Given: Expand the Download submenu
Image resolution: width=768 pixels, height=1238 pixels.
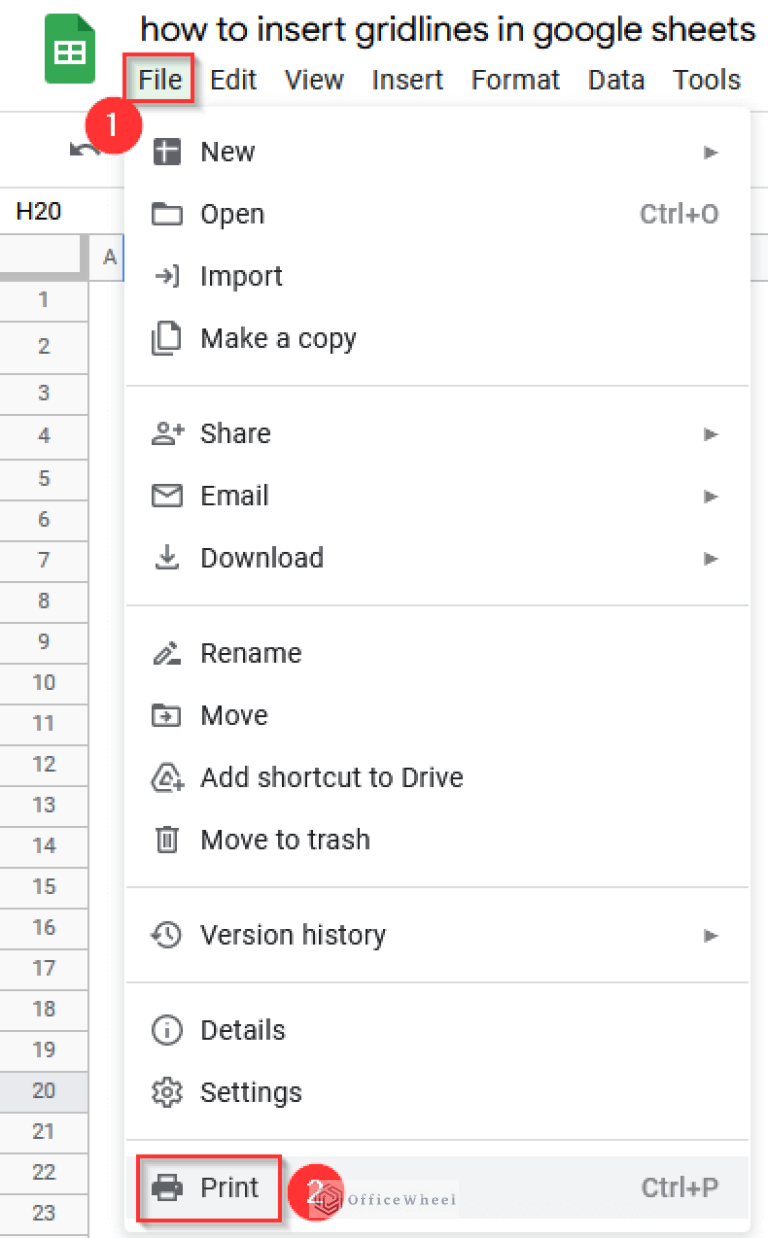Looking at the screenshot, I should pyautogui.click(x=711, y=558).
